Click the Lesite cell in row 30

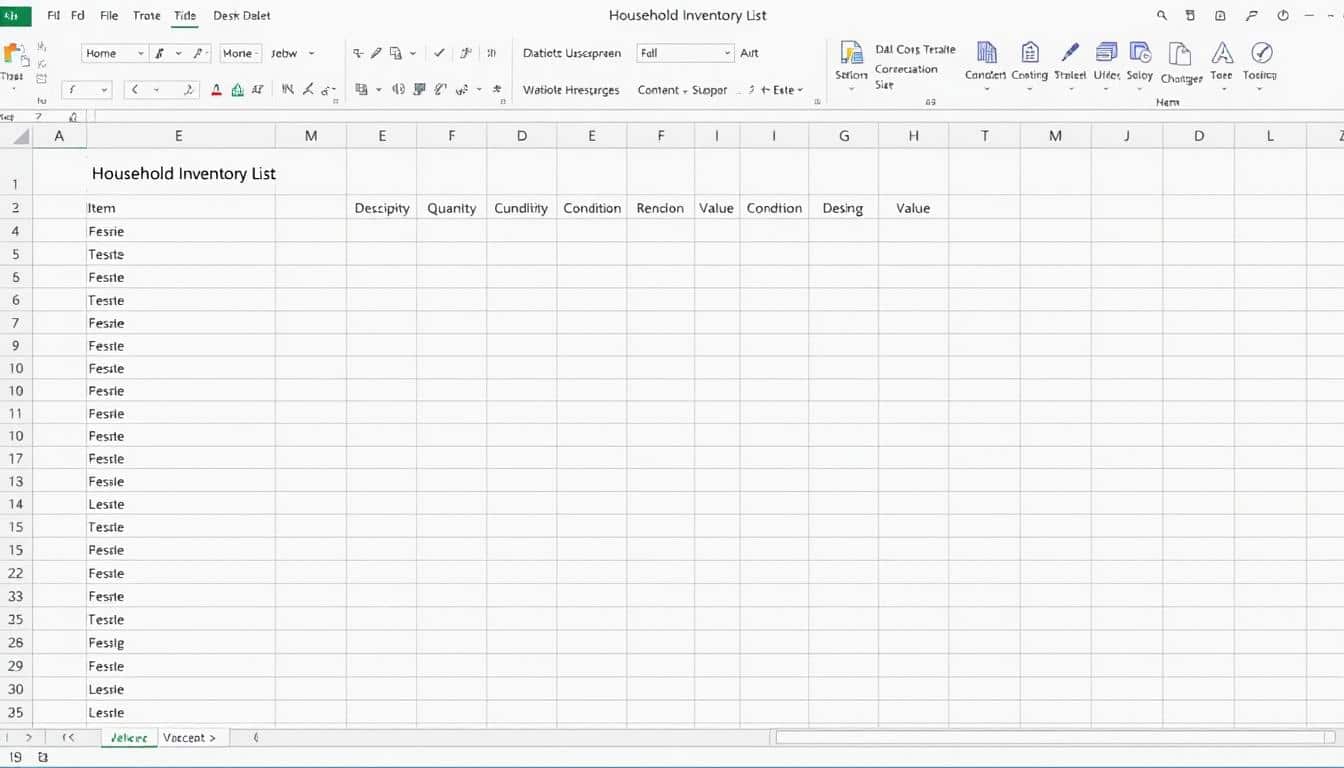pos(181,689)
